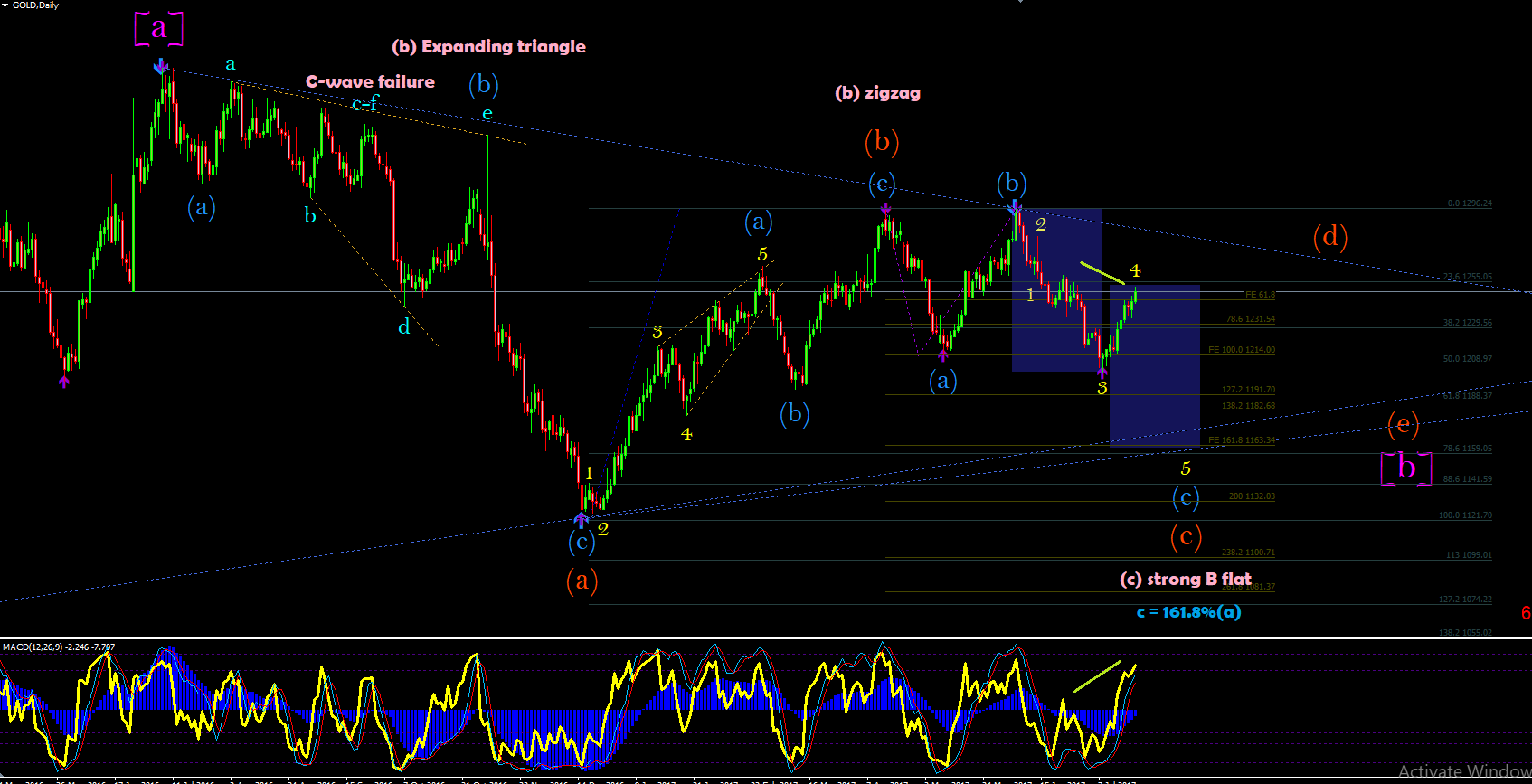
Task: Select the "C-wave failure" annotation
Action: click(370, 81)
